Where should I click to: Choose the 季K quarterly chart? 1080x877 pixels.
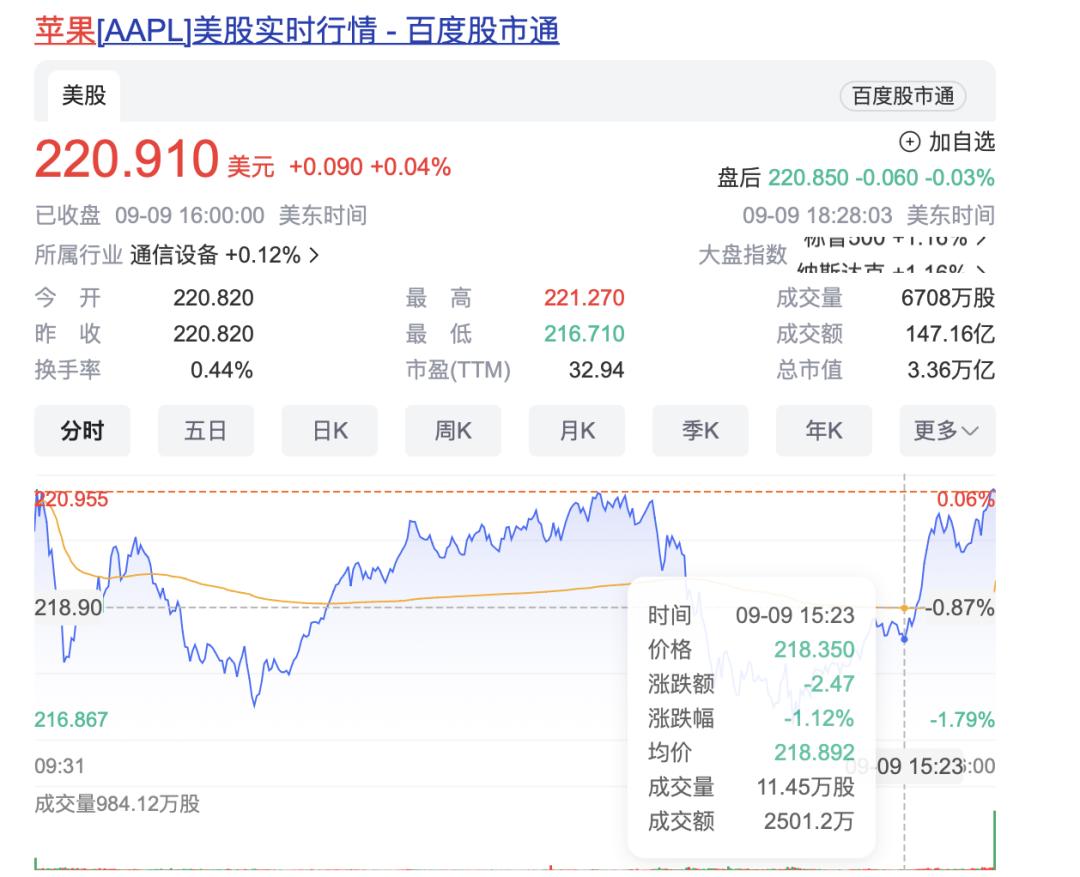(x=700, y=431)
